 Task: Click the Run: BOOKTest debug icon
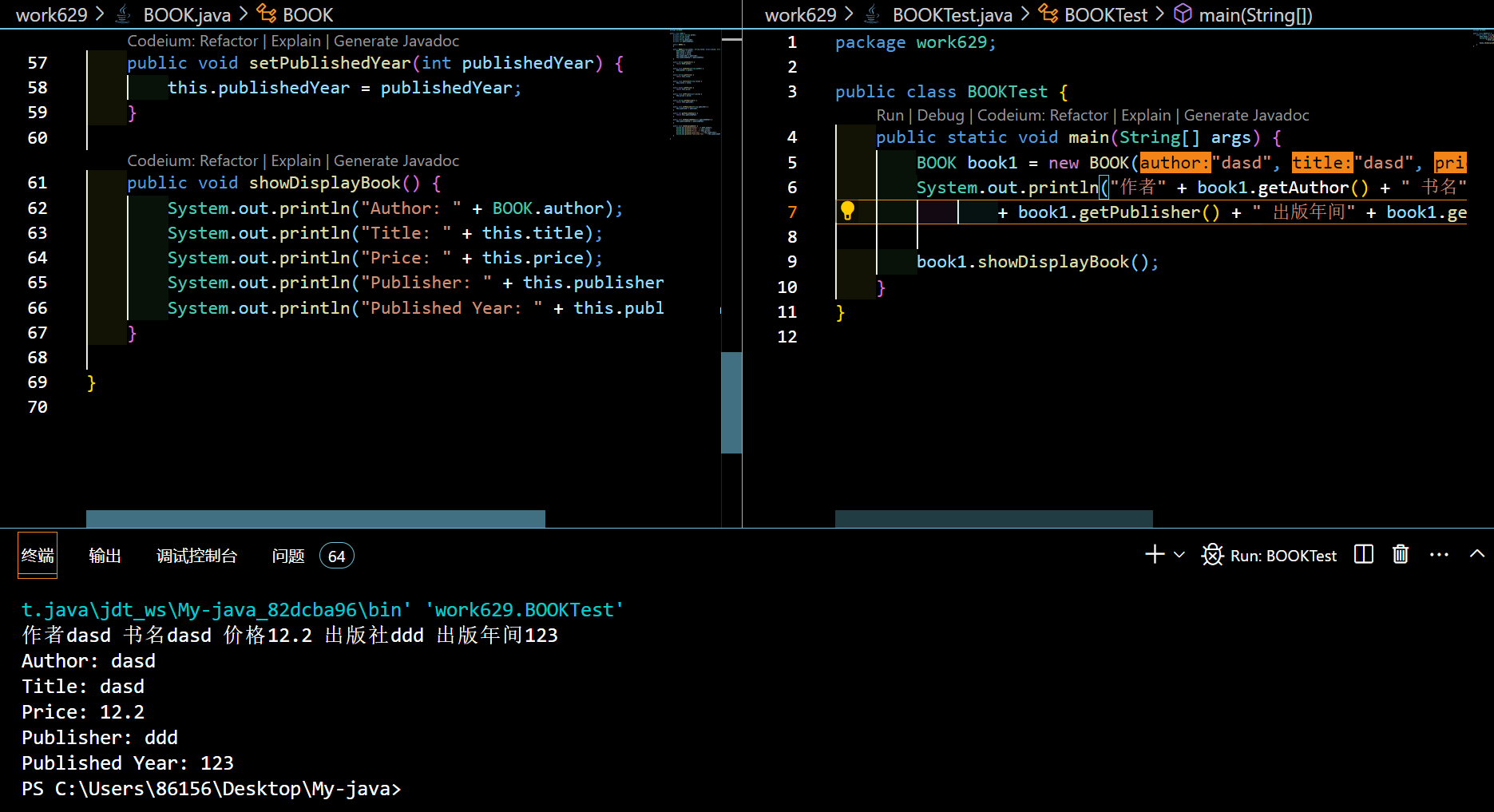coord(1212,555)
